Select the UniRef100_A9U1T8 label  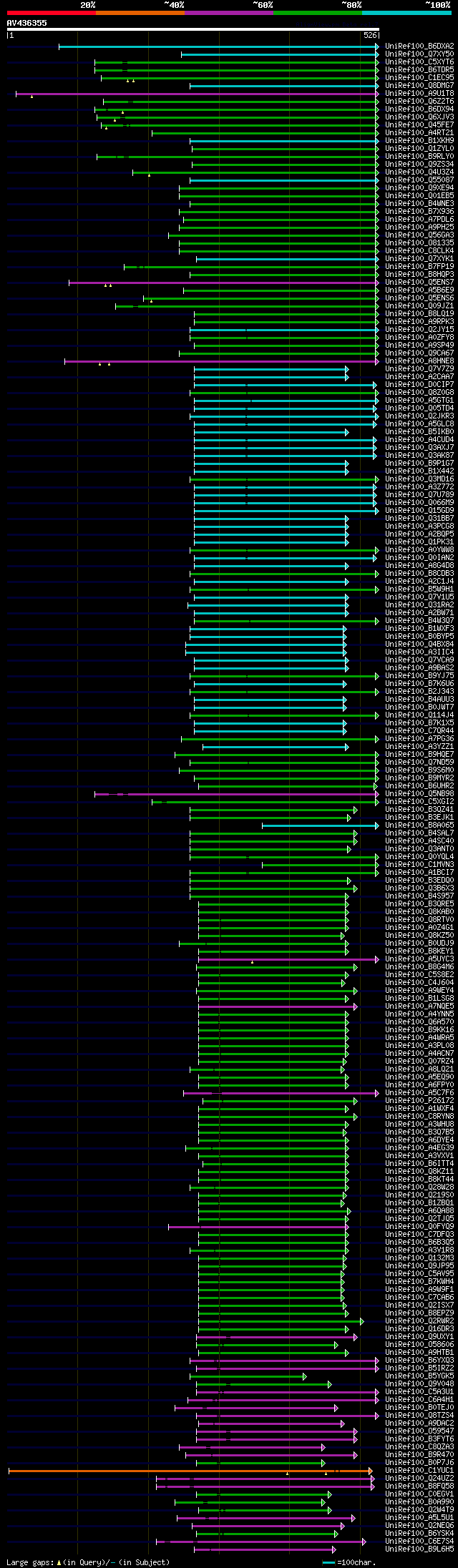coord(419,94)
